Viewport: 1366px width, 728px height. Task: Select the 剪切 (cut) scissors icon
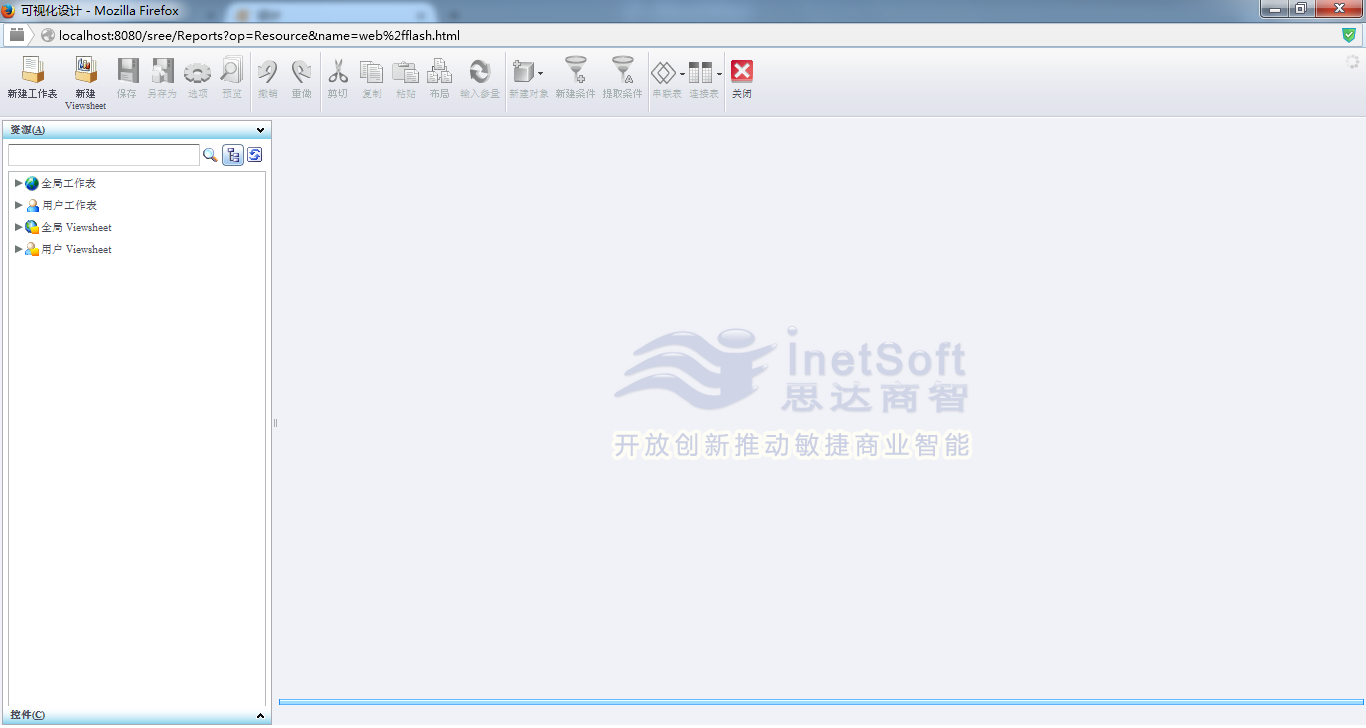(x=338, y=71)
